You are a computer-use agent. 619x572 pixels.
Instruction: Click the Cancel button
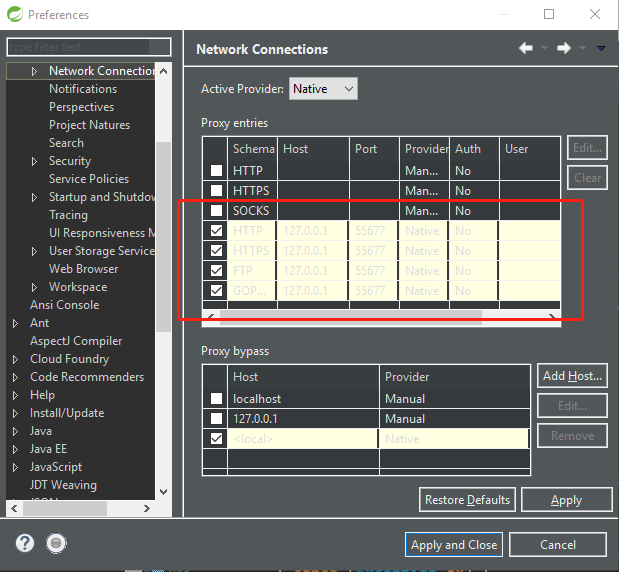click(558, 545)
